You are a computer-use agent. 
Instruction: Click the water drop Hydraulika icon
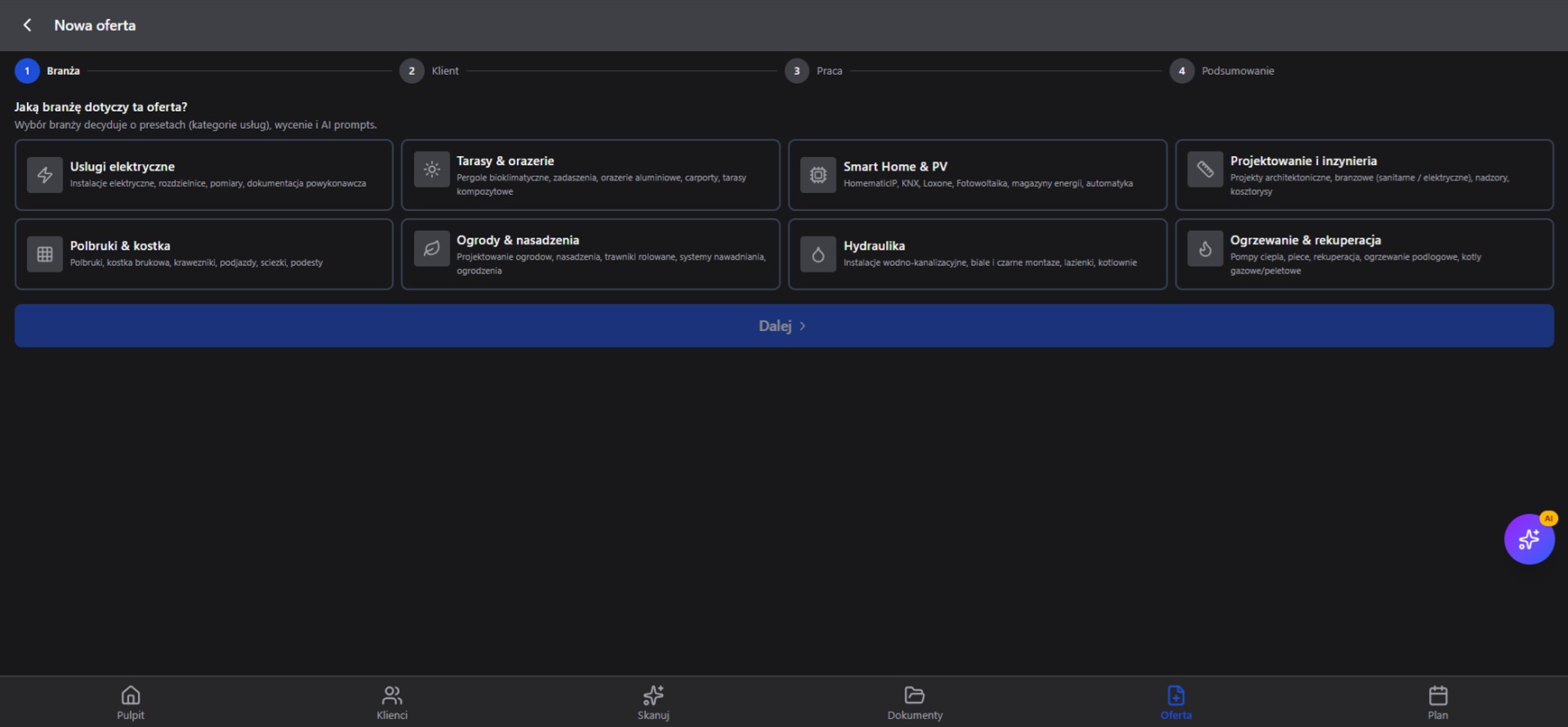click(x=818, y=254)
